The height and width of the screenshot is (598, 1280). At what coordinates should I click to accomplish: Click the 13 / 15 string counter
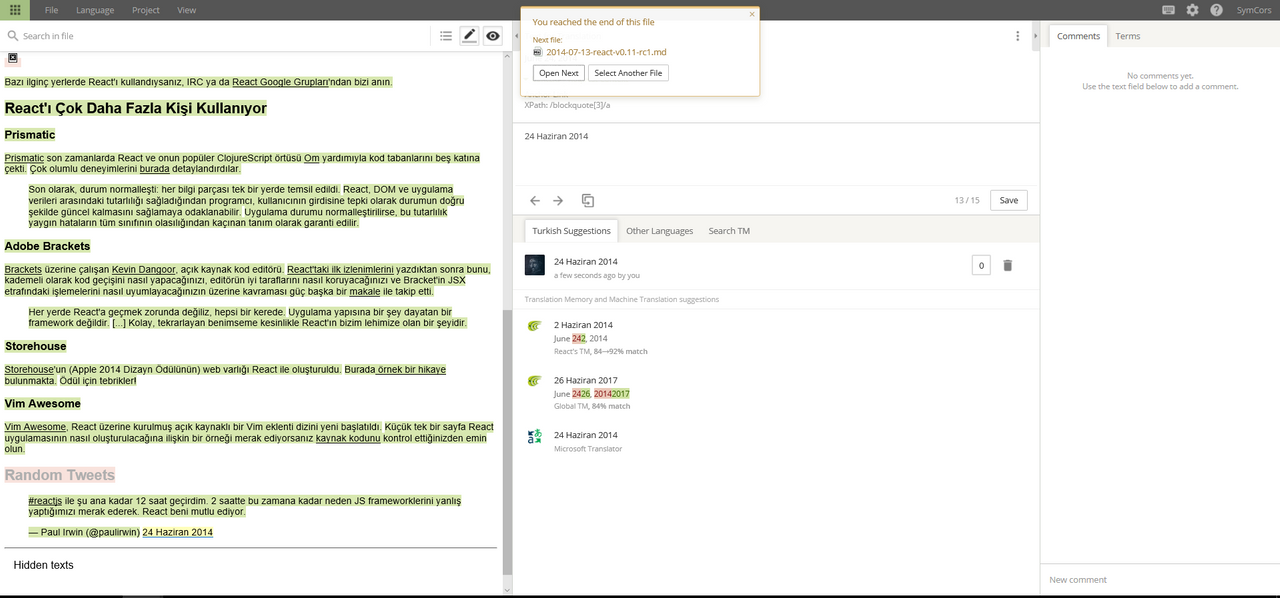coord(967,201)
